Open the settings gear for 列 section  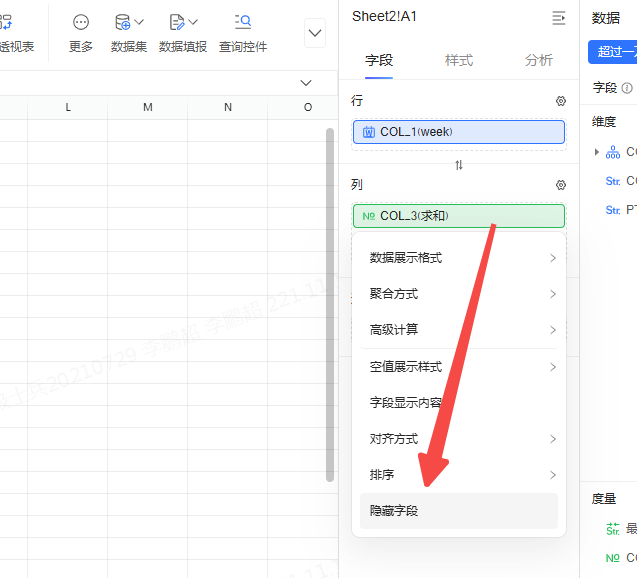tap(561, 185)
